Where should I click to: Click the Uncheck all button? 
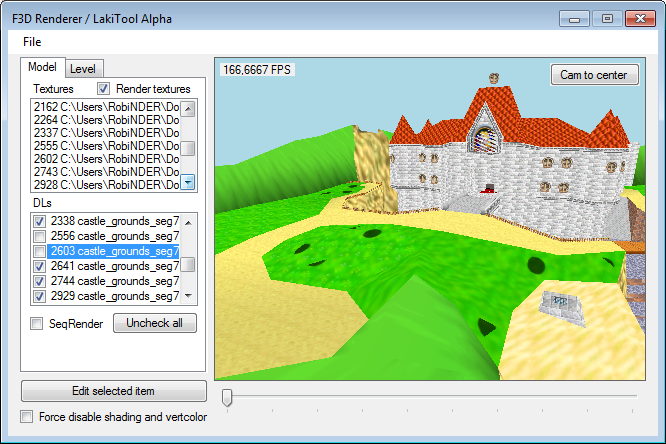click(155, 323)
